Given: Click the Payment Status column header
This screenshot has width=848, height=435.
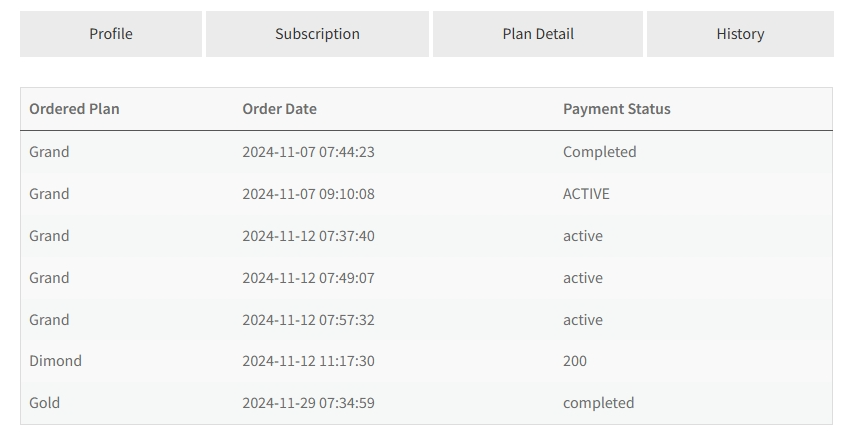Looking at the screenshot, I should (616, 109).
